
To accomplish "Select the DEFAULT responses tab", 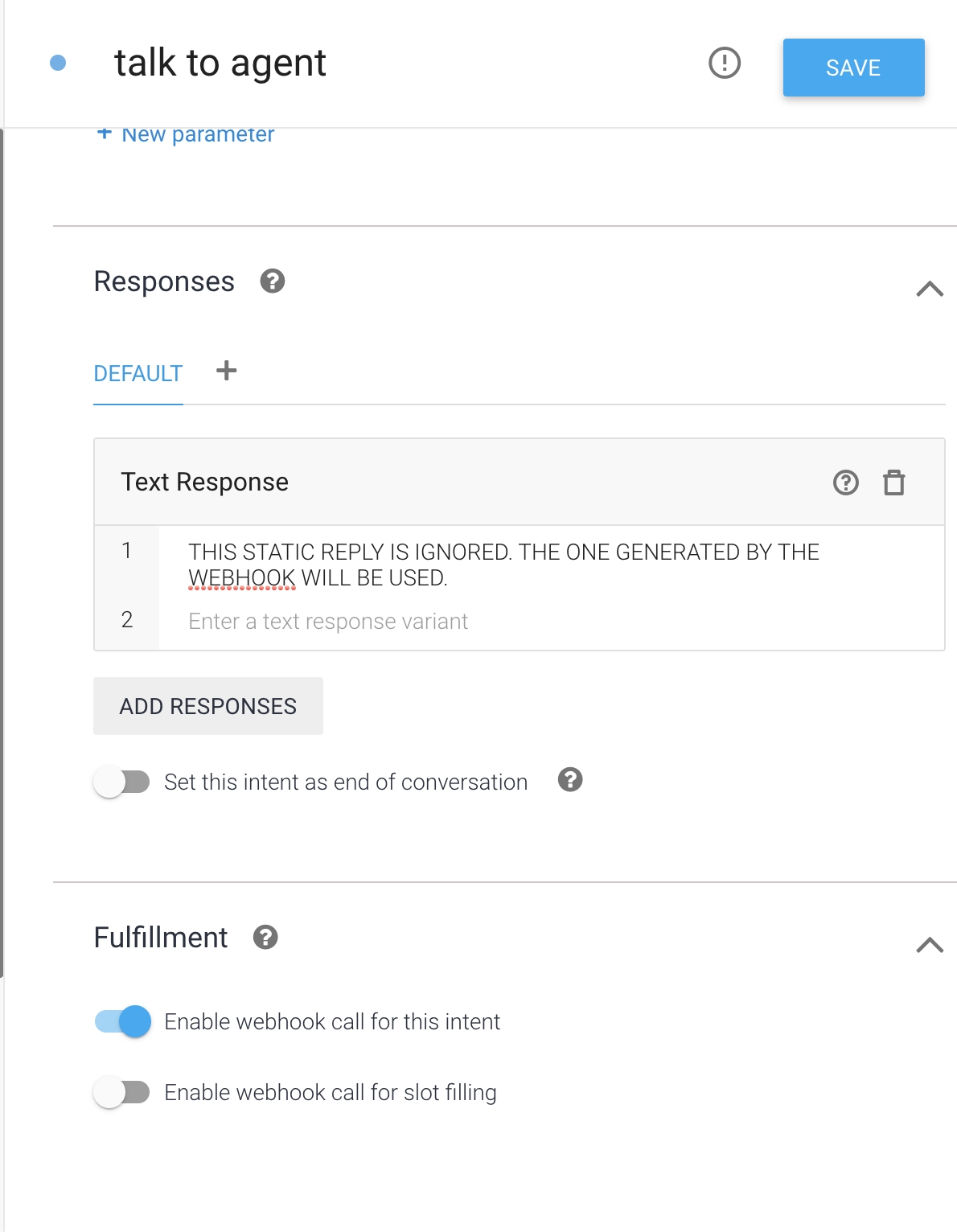I will pos(138,374).
